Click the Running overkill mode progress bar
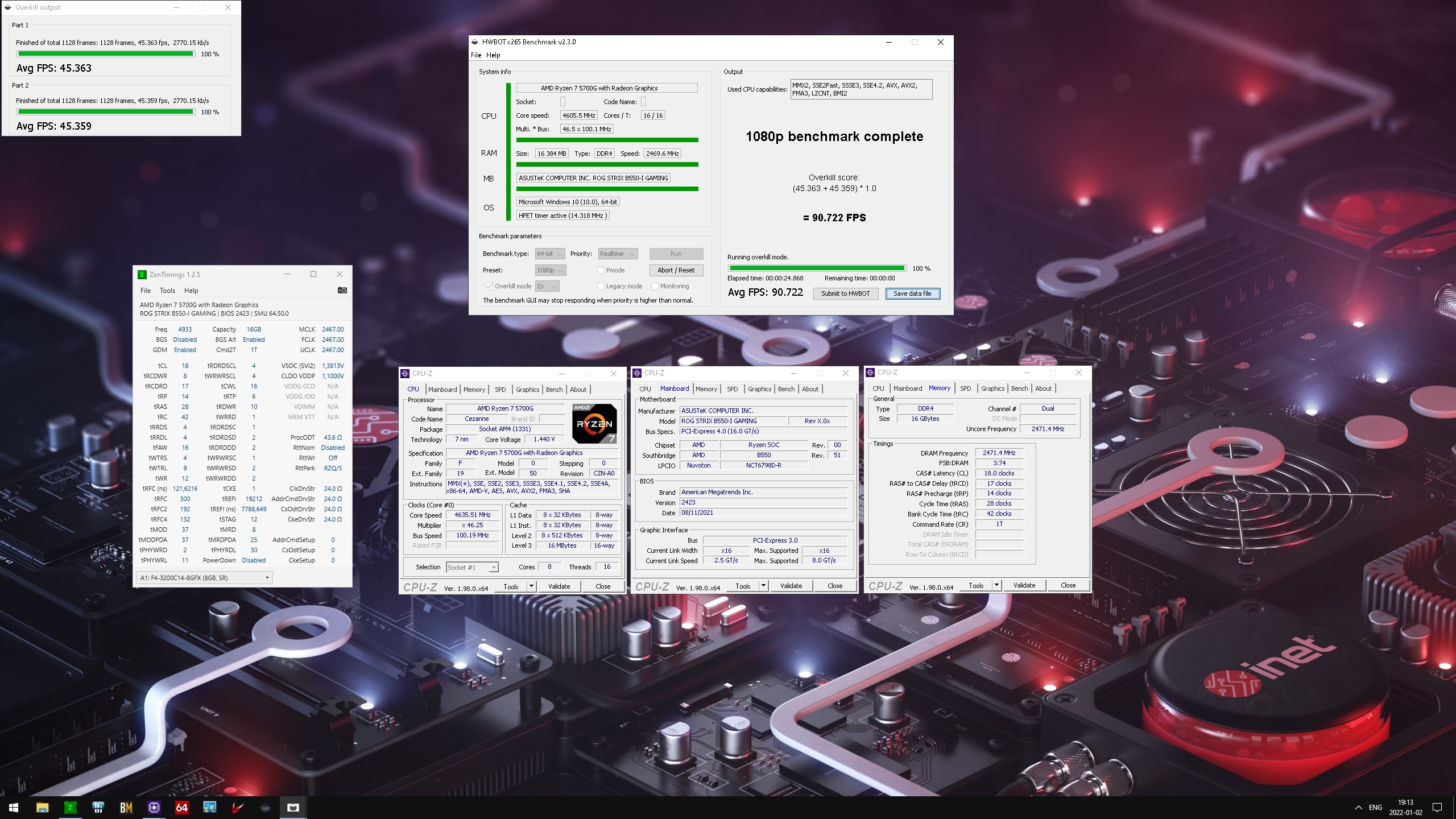 (817, 268)
